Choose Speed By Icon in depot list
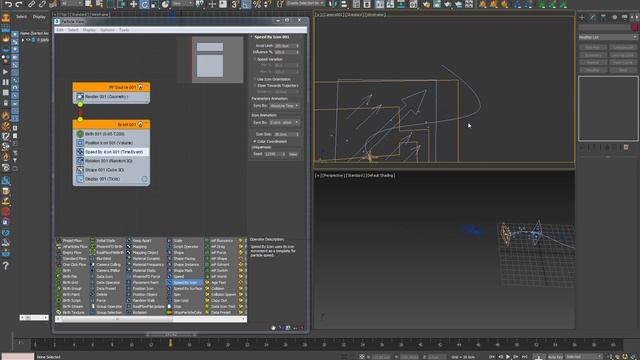Viewport: 640px width, 360px height. point(184,282)
